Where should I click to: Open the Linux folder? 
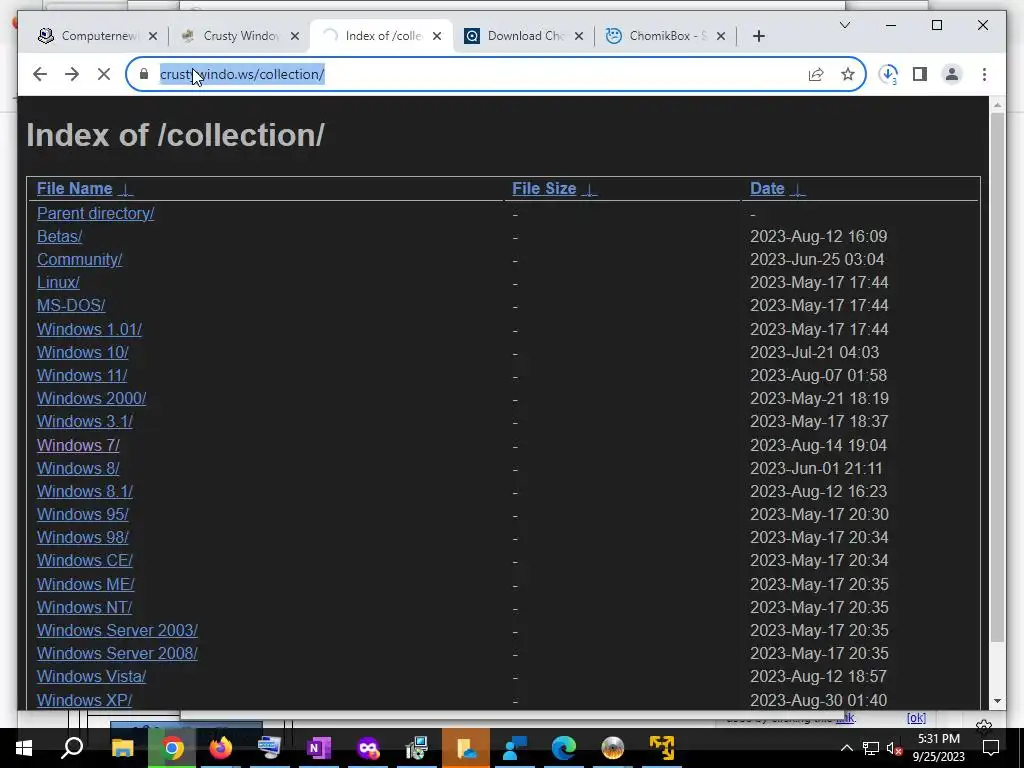(x=58, y=283)
